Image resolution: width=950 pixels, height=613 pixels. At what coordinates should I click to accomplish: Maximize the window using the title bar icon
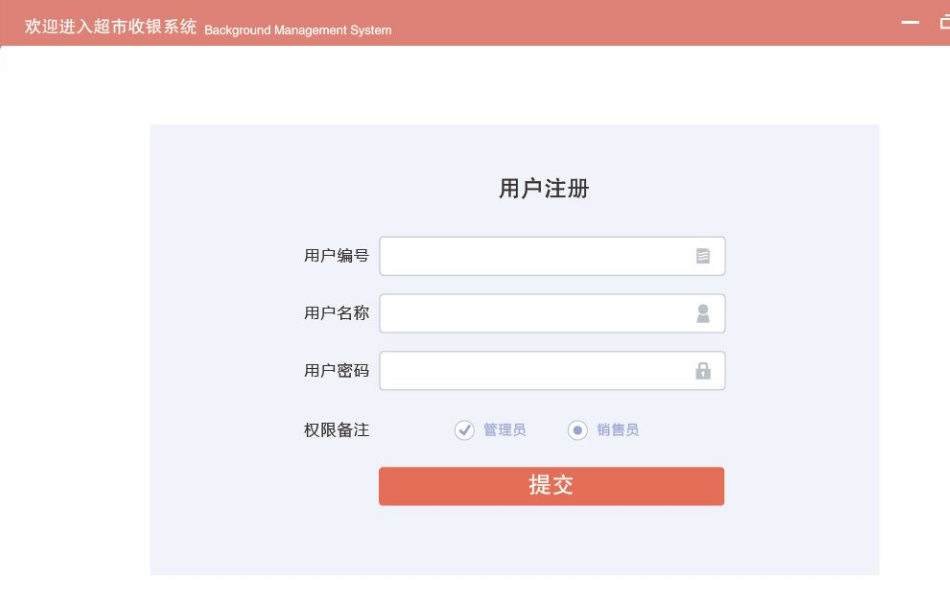click(x=944, y=22)
